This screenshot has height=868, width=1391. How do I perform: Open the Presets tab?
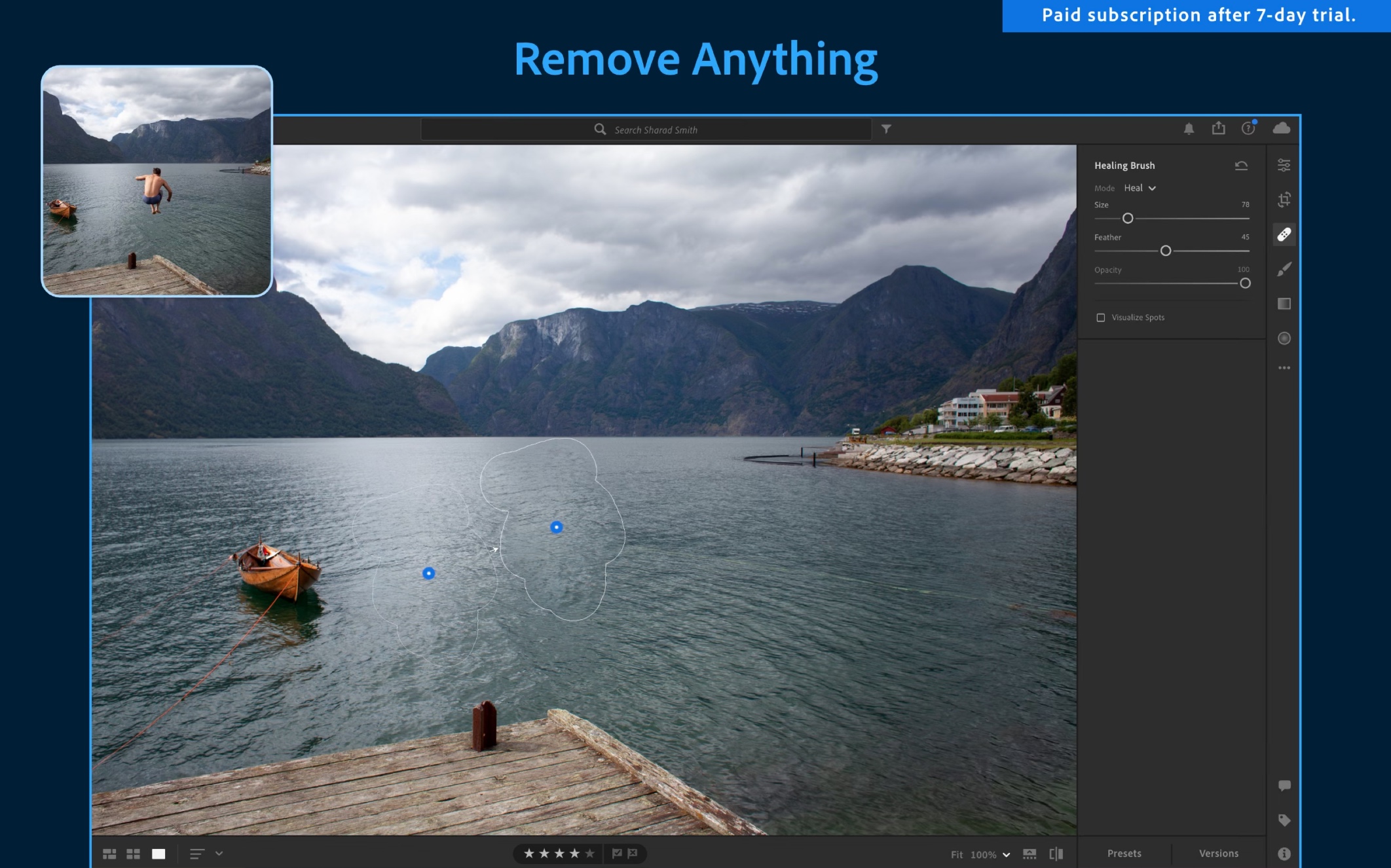pos(1124,854)
